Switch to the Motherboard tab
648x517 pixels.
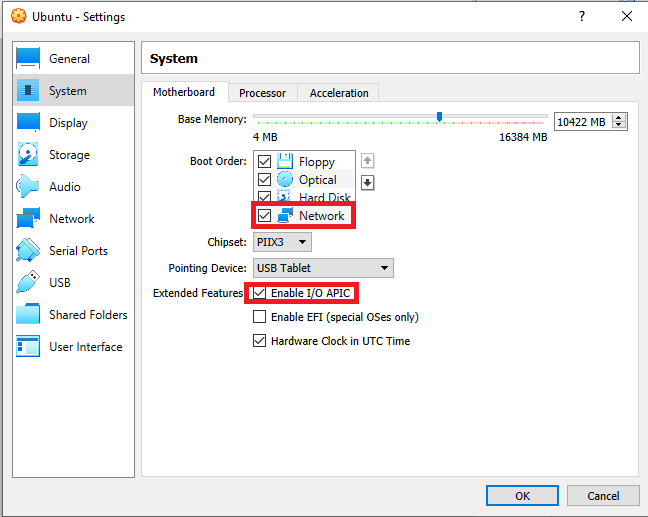[184, 92]
